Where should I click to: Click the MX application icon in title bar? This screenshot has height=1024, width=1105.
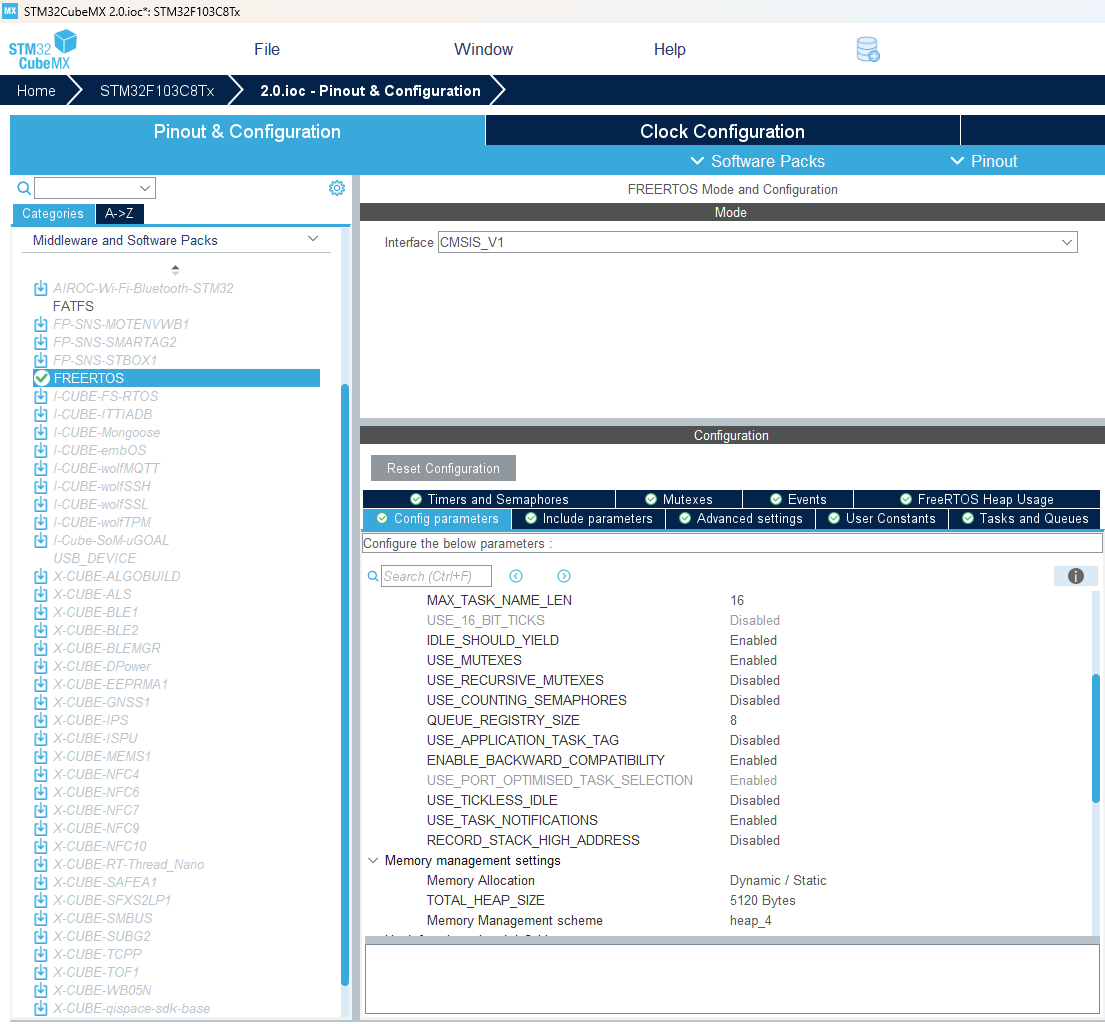coord(10,11)
